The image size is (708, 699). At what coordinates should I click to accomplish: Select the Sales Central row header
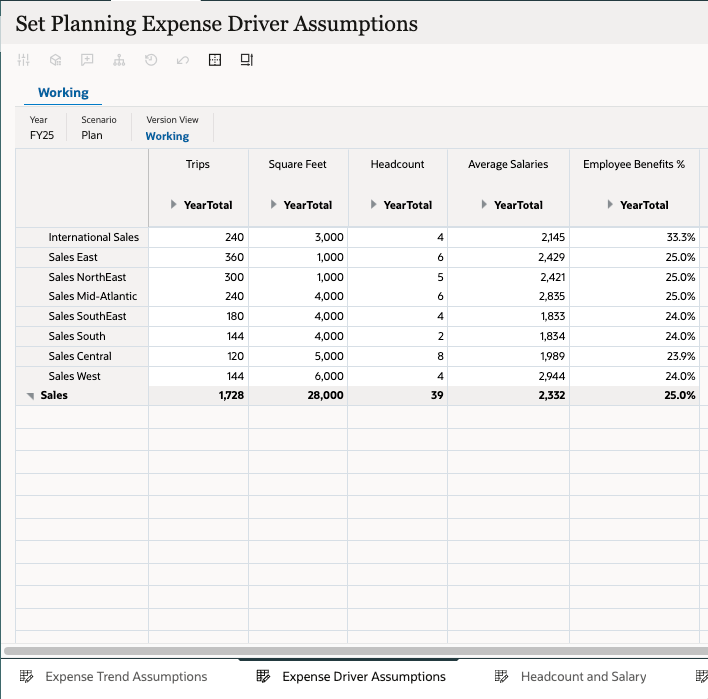(82, 356)
